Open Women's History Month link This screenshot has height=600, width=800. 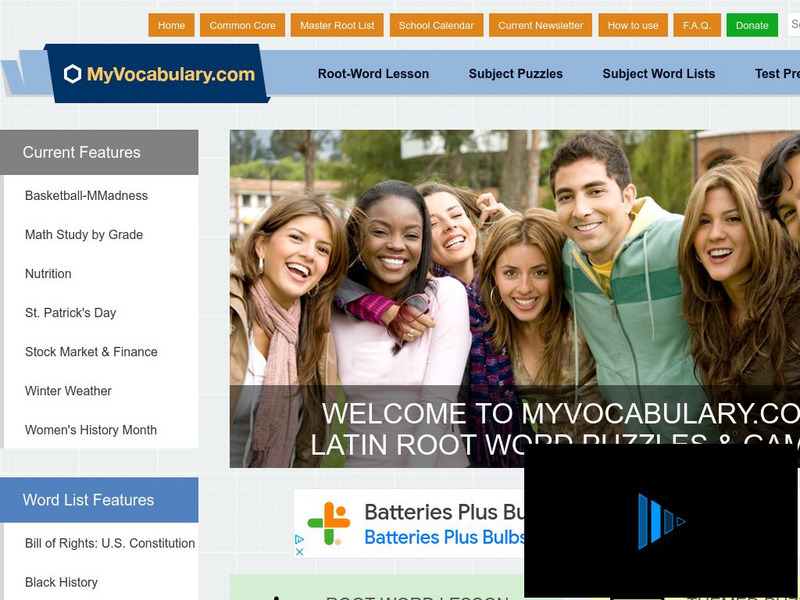91,430
